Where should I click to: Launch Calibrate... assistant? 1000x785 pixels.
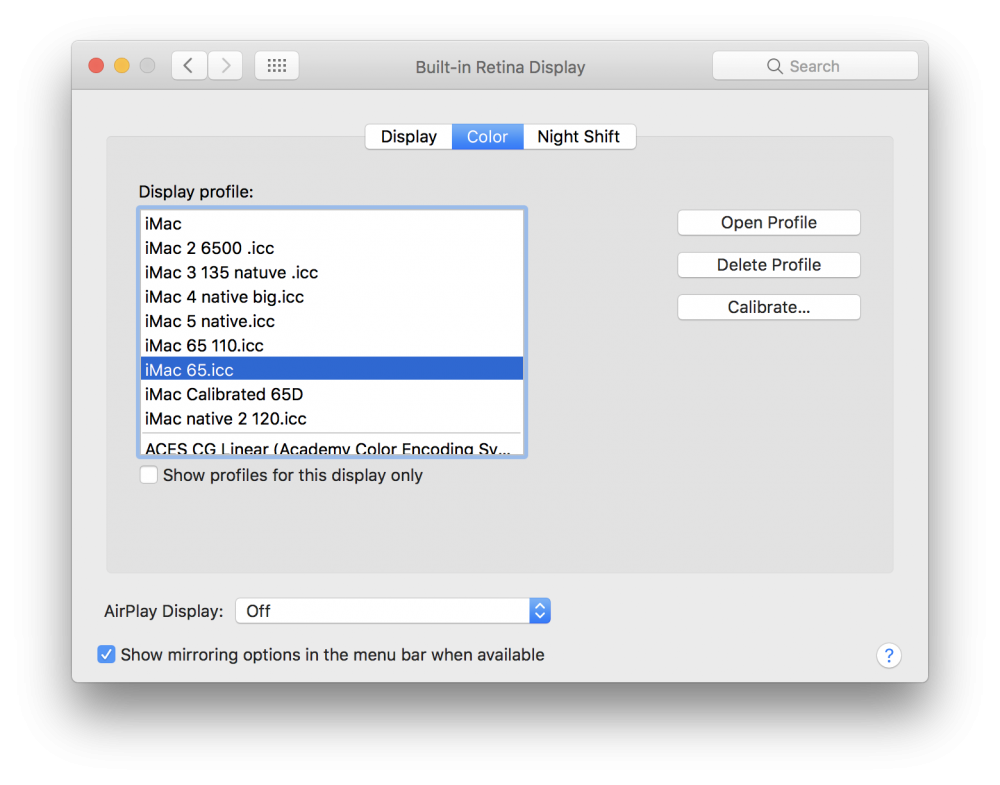(769, 307)
